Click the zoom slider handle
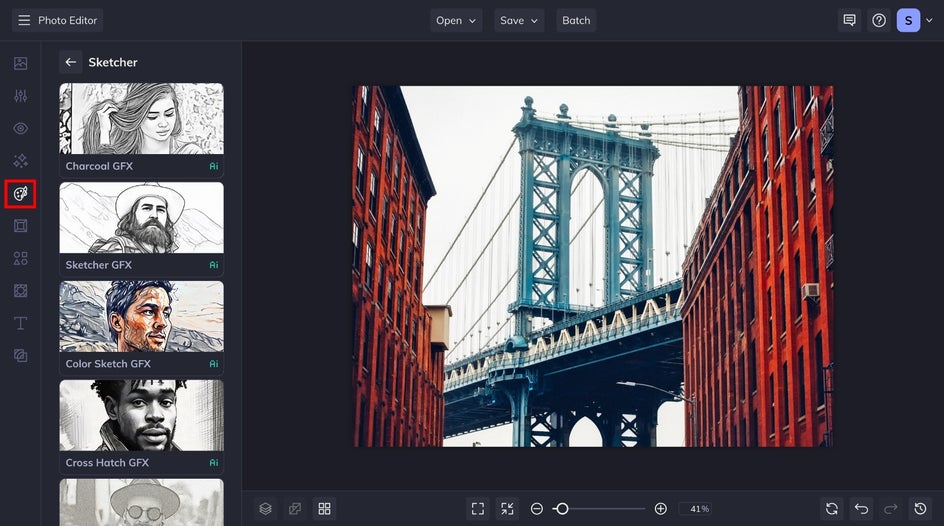Viewport: 944px width, 526px height. (x=562, y=509)
